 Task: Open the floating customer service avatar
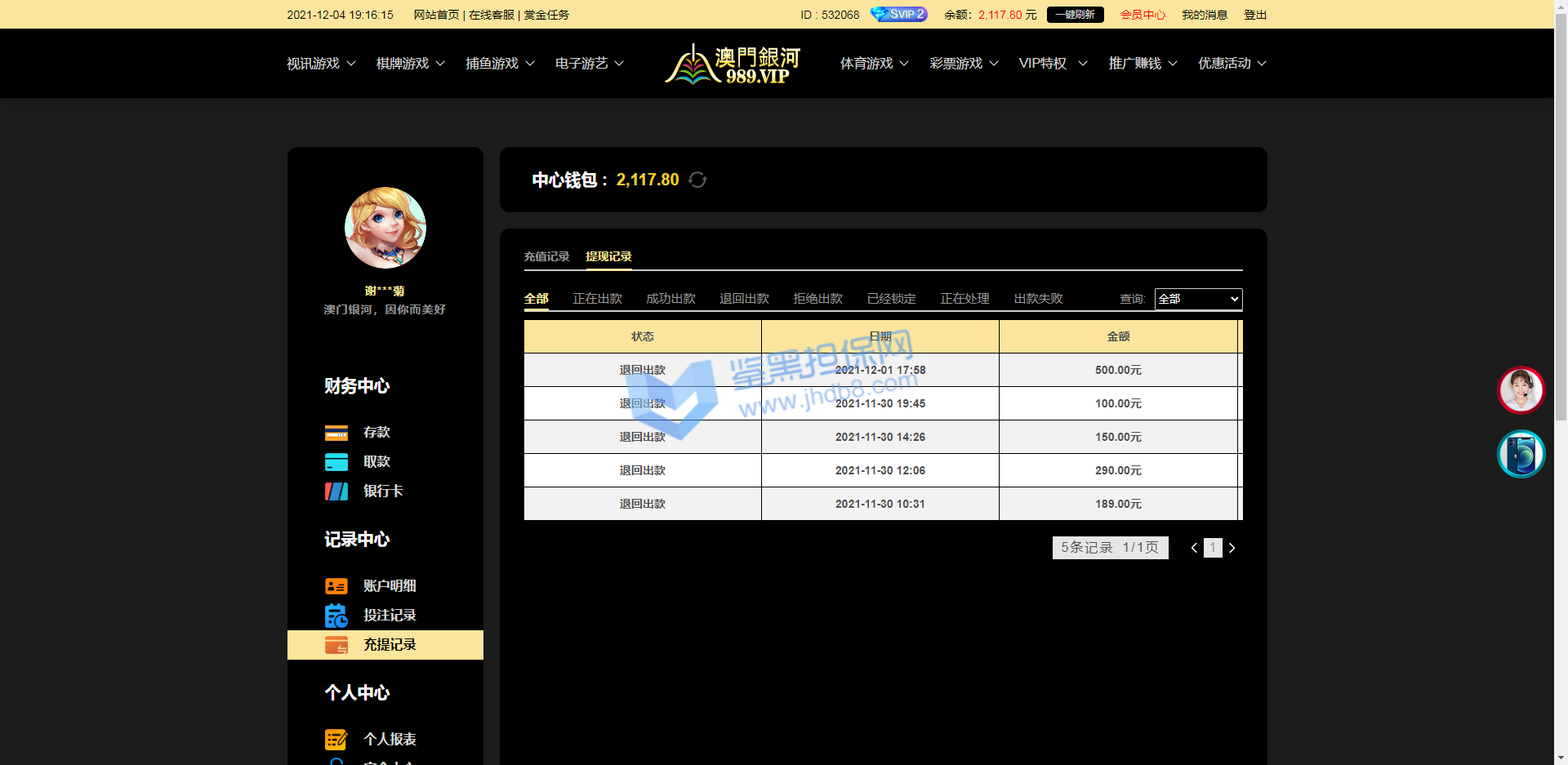click(1521, 390)
